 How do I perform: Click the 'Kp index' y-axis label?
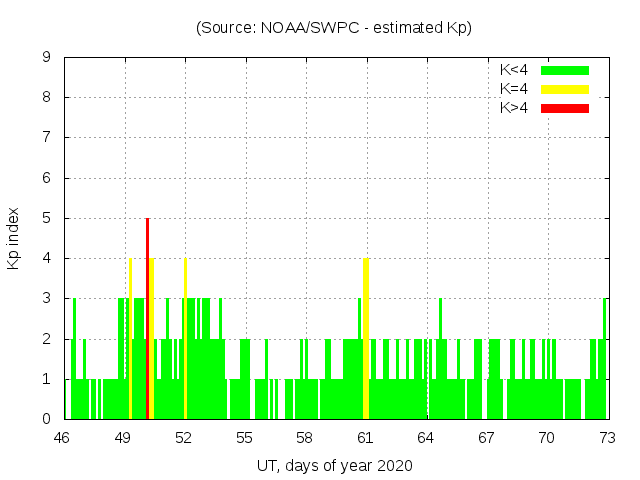(14, 238)
